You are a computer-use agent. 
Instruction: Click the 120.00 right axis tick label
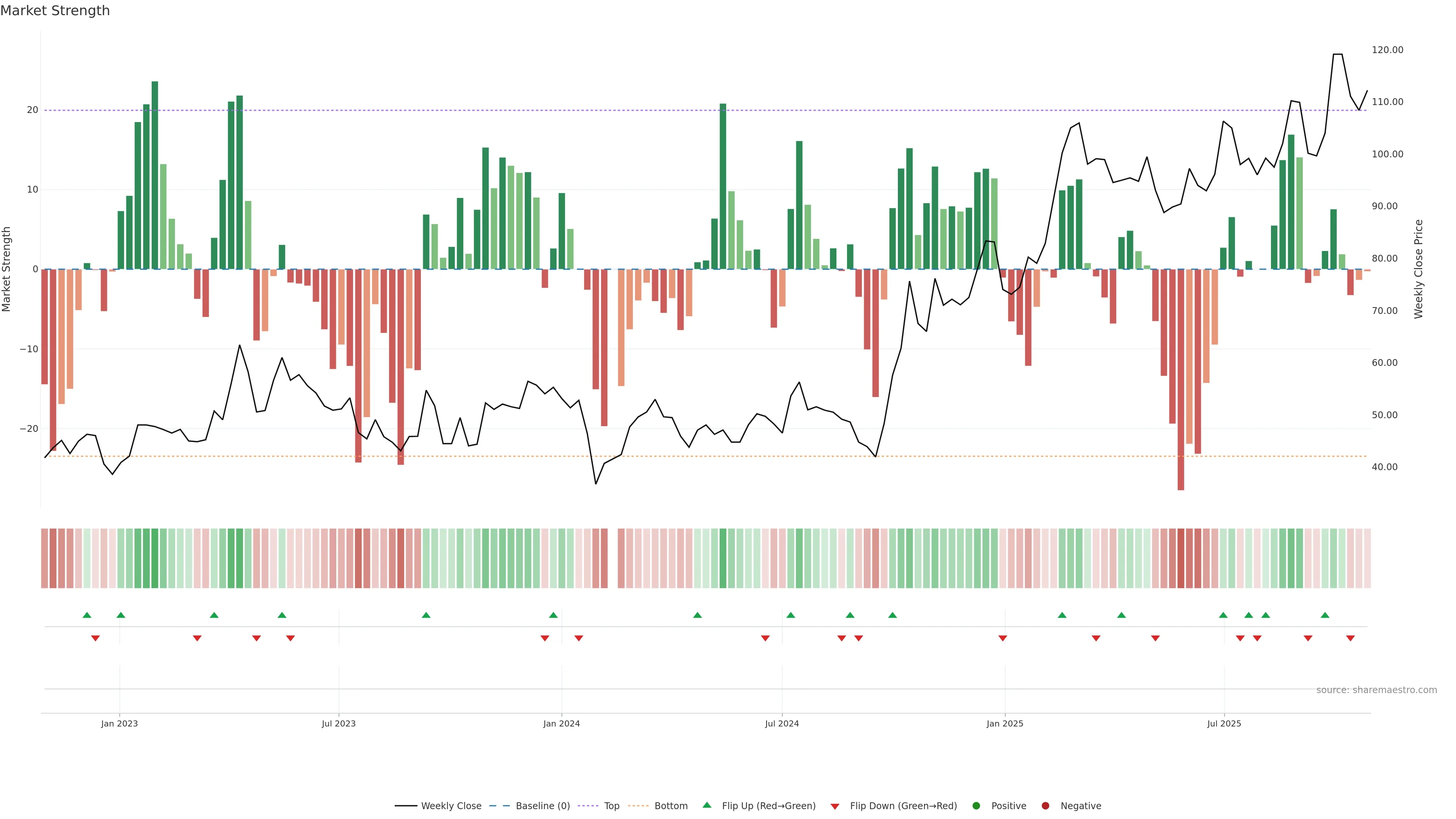point(1387,50)
